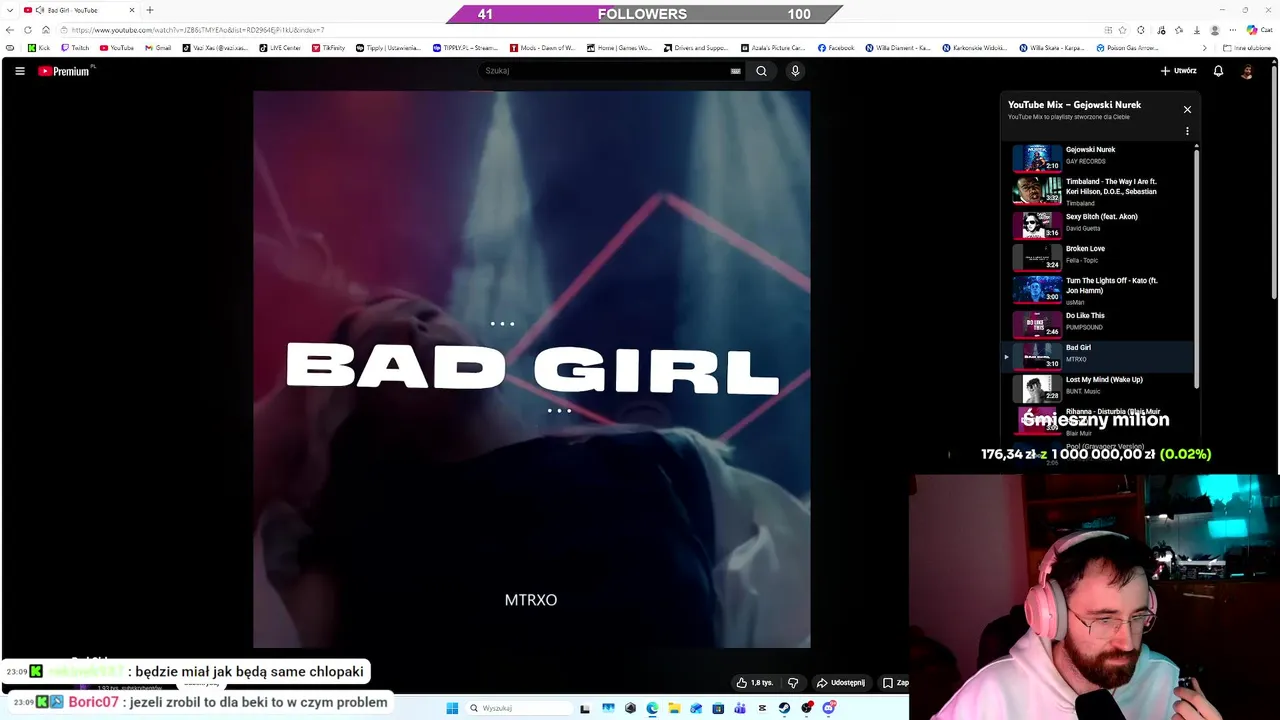Open the Facebook bookmark
Screen dimensions: 1280x720
click(836, 48)
